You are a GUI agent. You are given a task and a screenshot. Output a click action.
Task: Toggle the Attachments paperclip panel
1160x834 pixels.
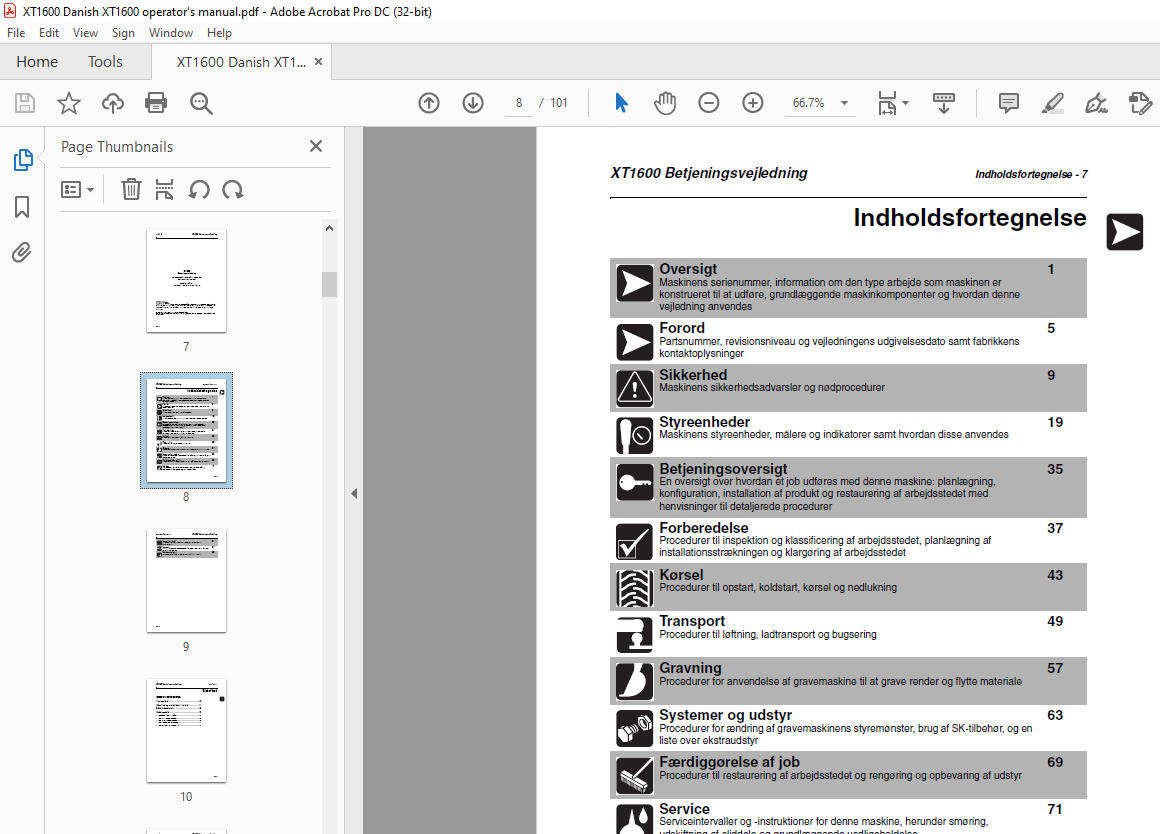22,253
